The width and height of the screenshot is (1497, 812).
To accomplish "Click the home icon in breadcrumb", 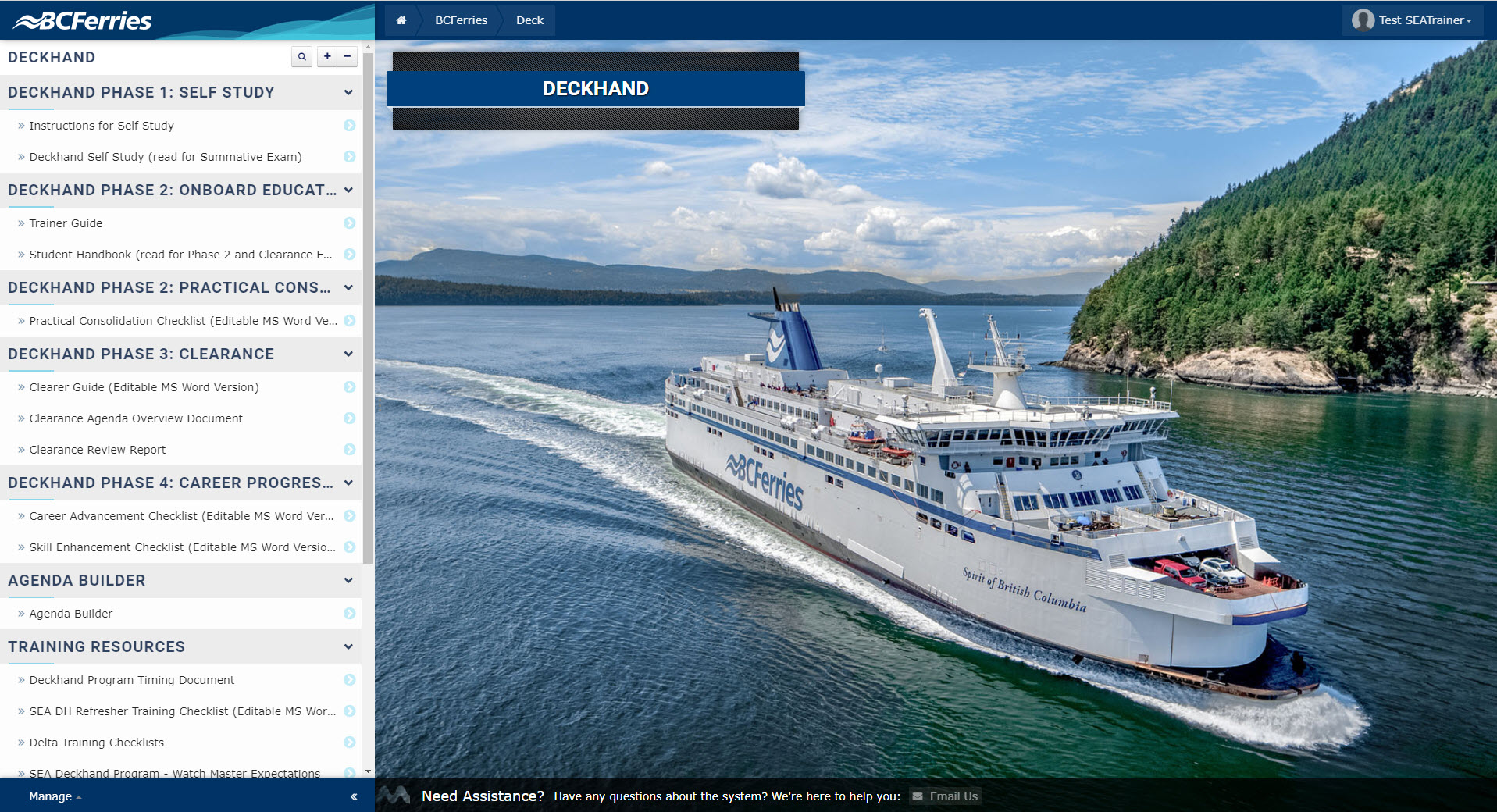I will pos(401,20).
